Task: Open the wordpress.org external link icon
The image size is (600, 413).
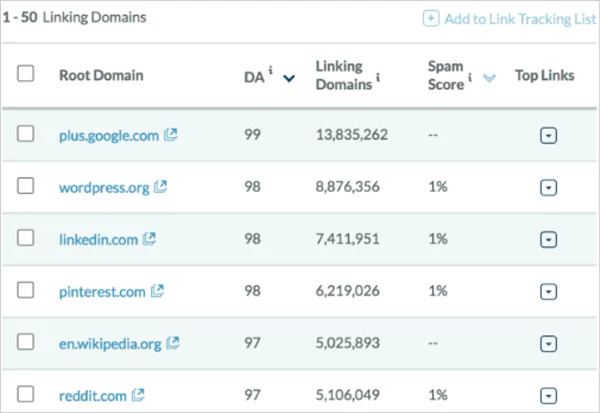Action: coord(160,187)
